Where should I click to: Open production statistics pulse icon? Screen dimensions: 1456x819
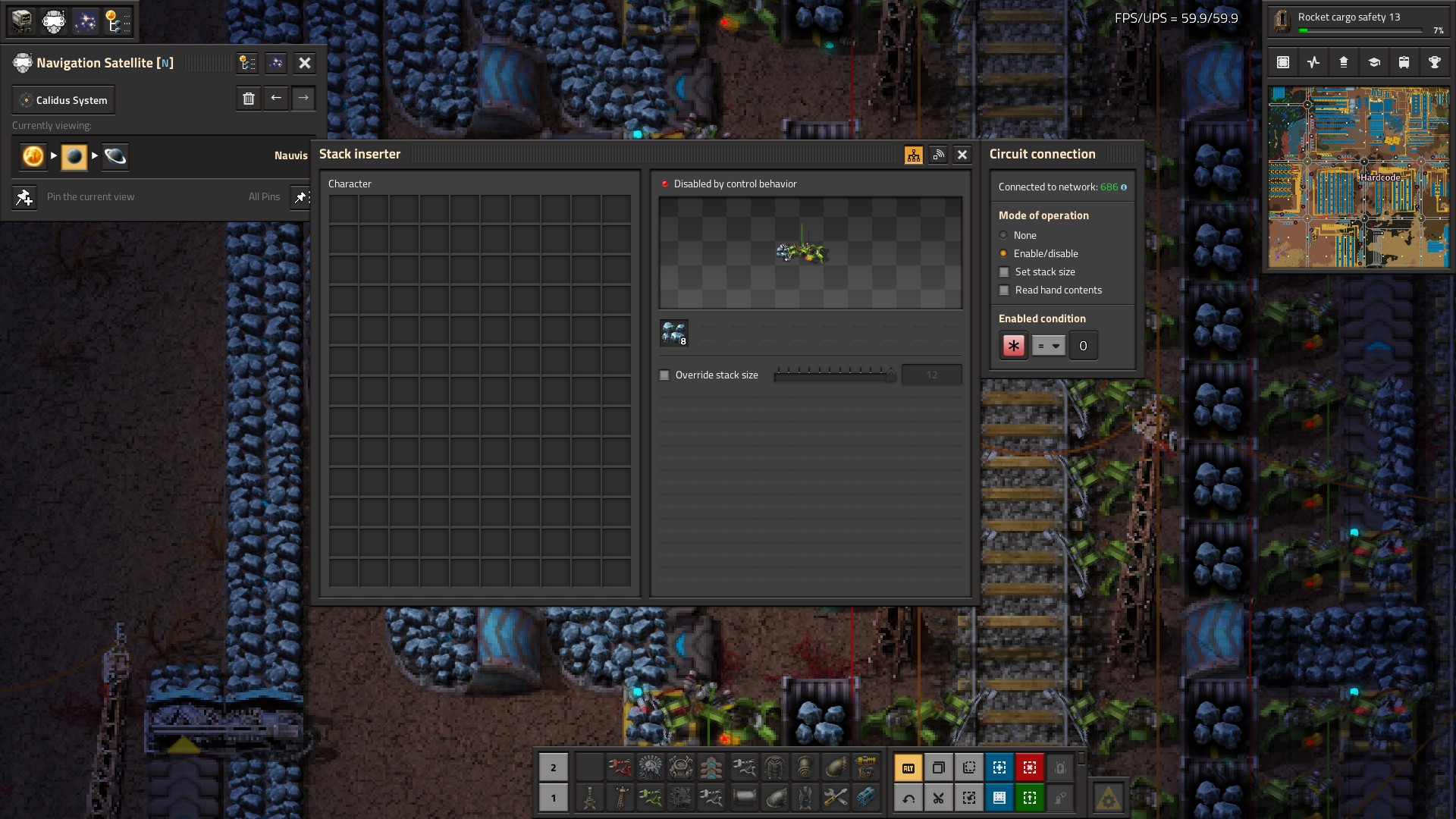pyautogui.click(x=1313, y=62)
